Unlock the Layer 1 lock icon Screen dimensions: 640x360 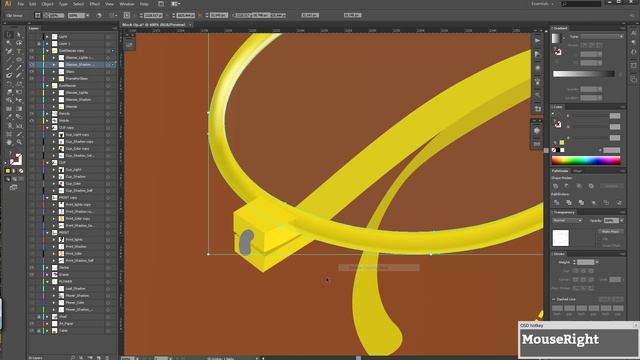coord(39,44)
